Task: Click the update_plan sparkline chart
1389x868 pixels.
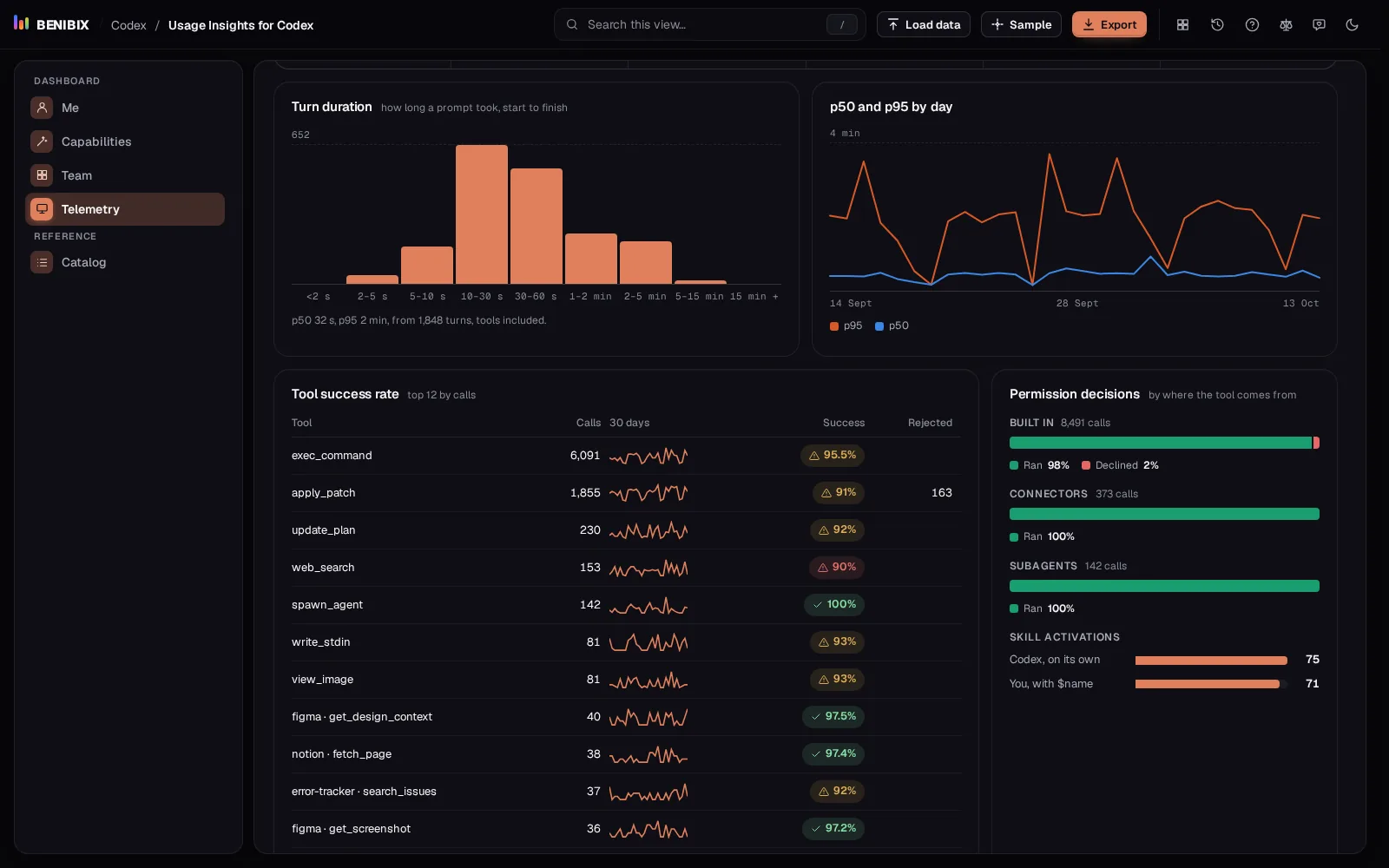Action: [x=648, y=530]
